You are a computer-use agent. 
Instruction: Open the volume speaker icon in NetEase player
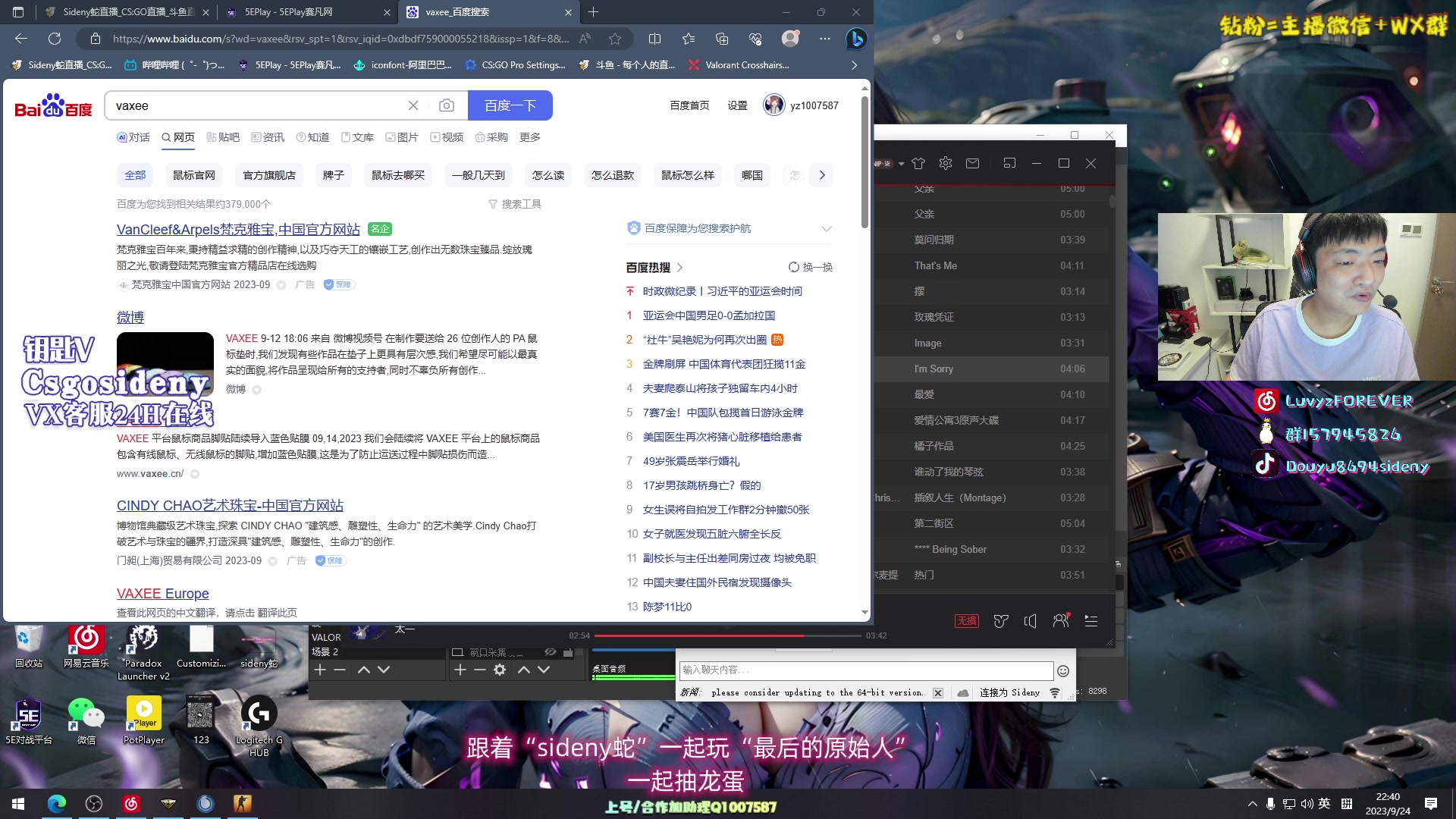[1030, 621]
